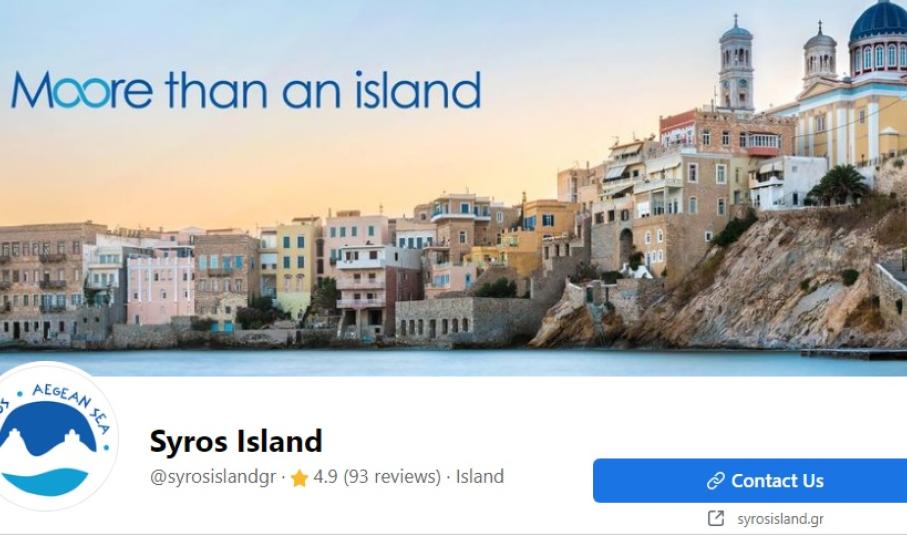The width and height of the screenshot is (907, 536).
Task: Click the chain link icon in Contact Us
Action: pos(716,480)
